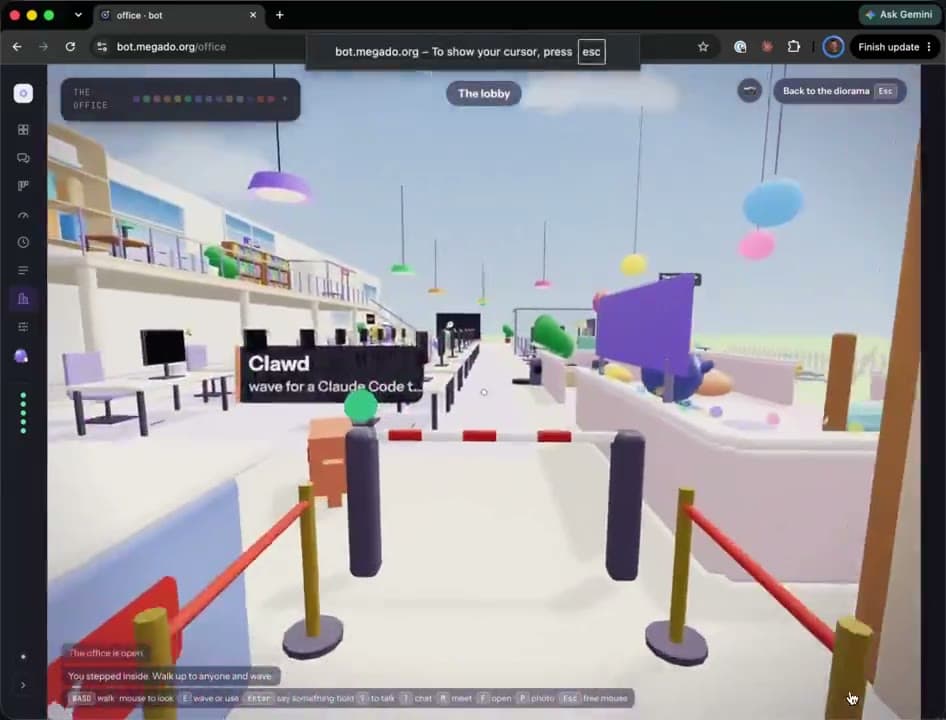Click the M meet key hint
The width and height of the screenshot is (946, 720).
pyautogui.click(x=455, y=698)
